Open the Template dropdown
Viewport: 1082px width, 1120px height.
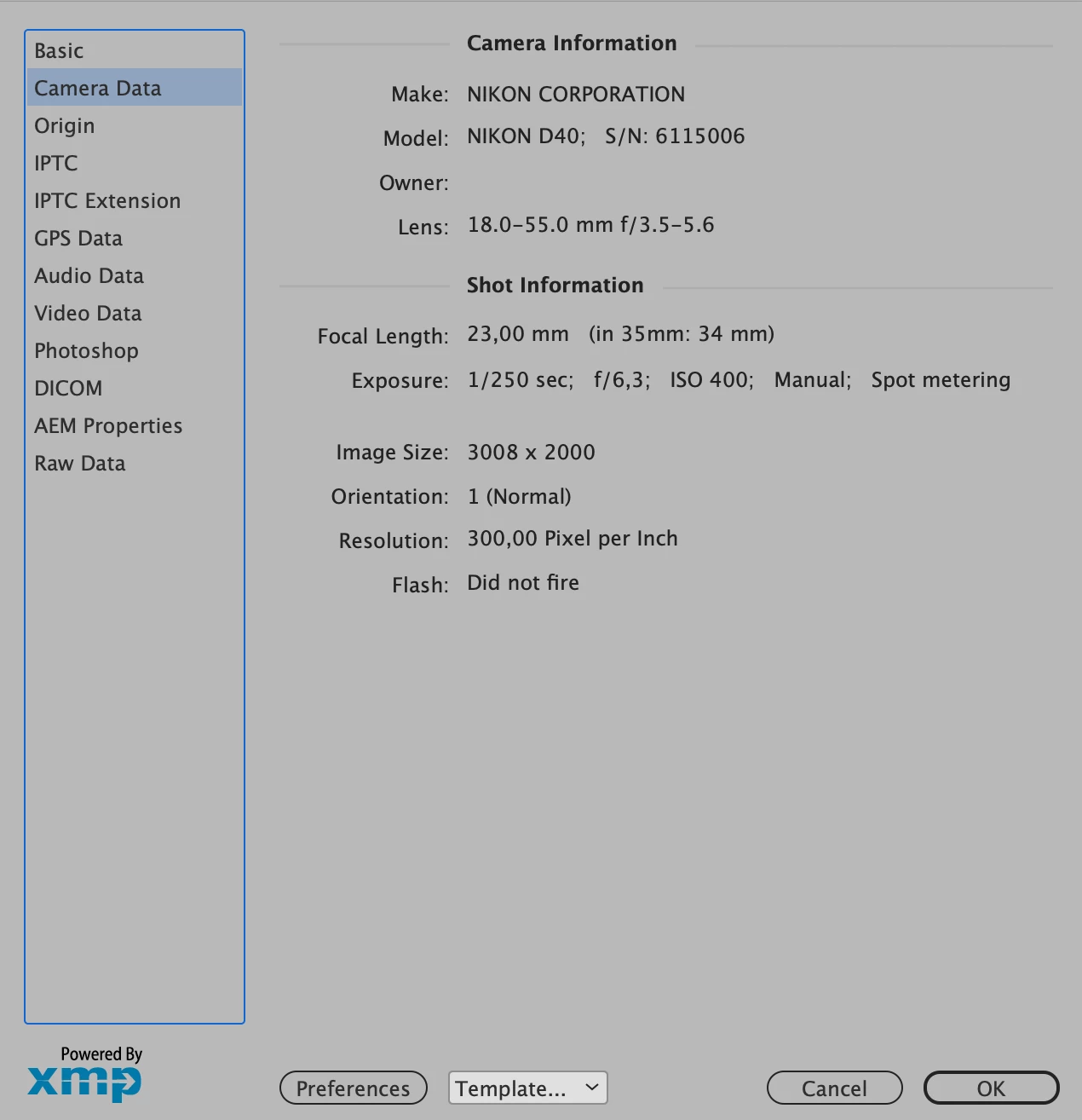(527, 1088)
